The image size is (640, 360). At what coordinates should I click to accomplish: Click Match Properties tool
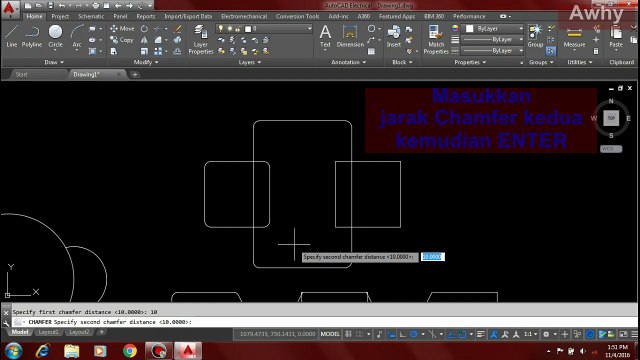tap(436, 40)
